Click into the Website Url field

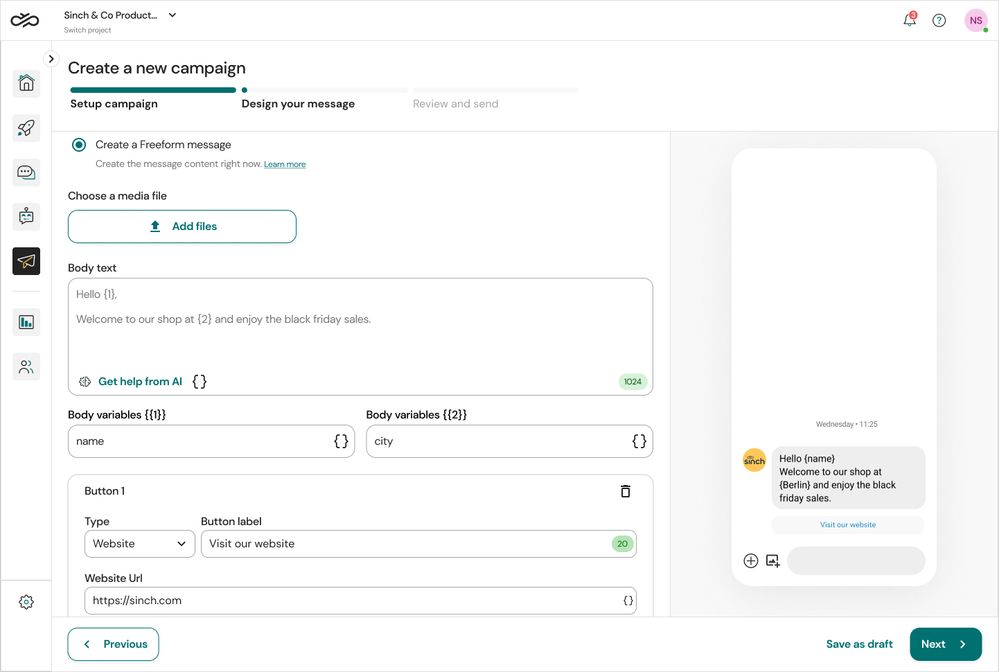[x=361, y=600]
